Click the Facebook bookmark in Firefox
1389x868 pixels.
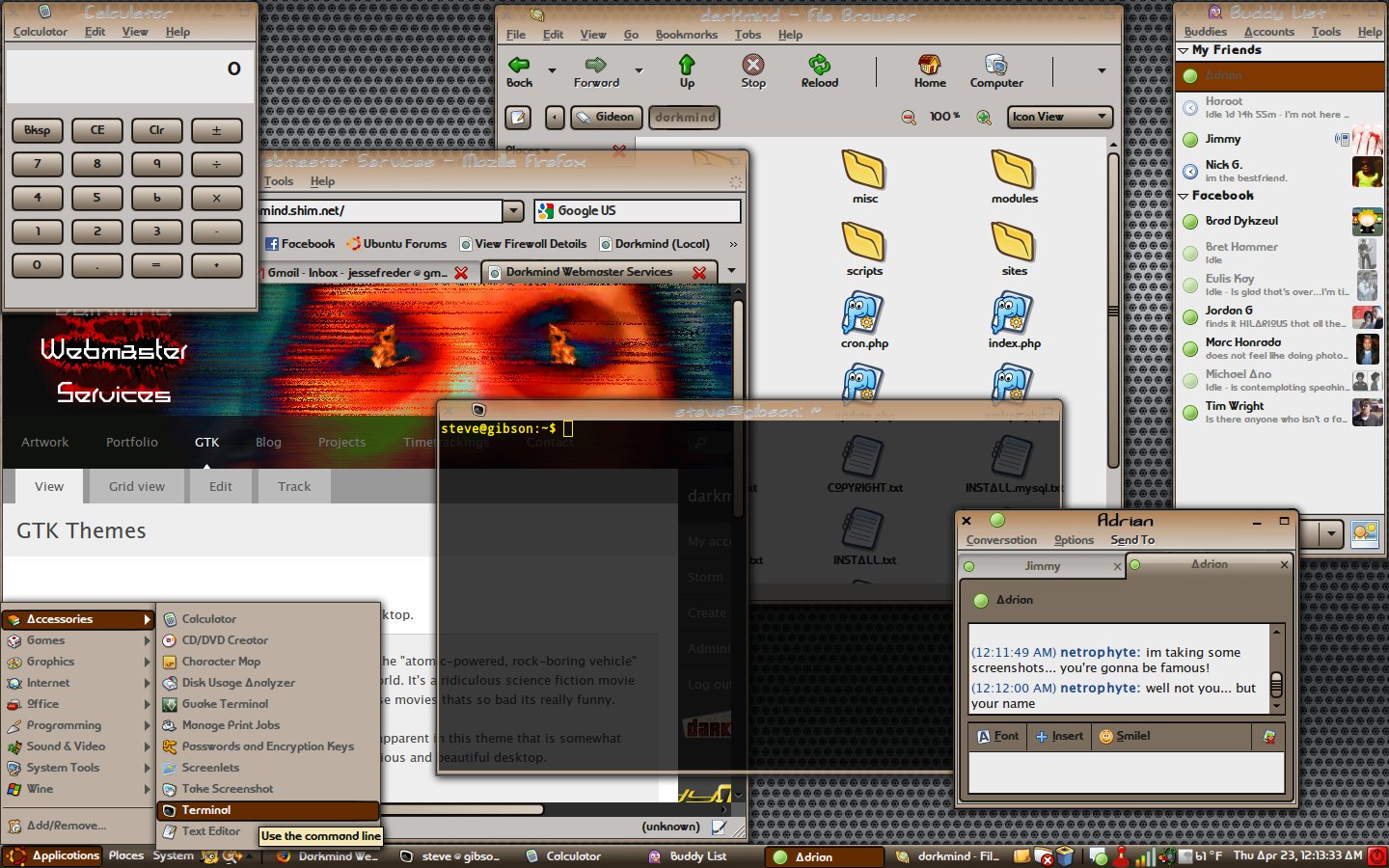point(300,244)
